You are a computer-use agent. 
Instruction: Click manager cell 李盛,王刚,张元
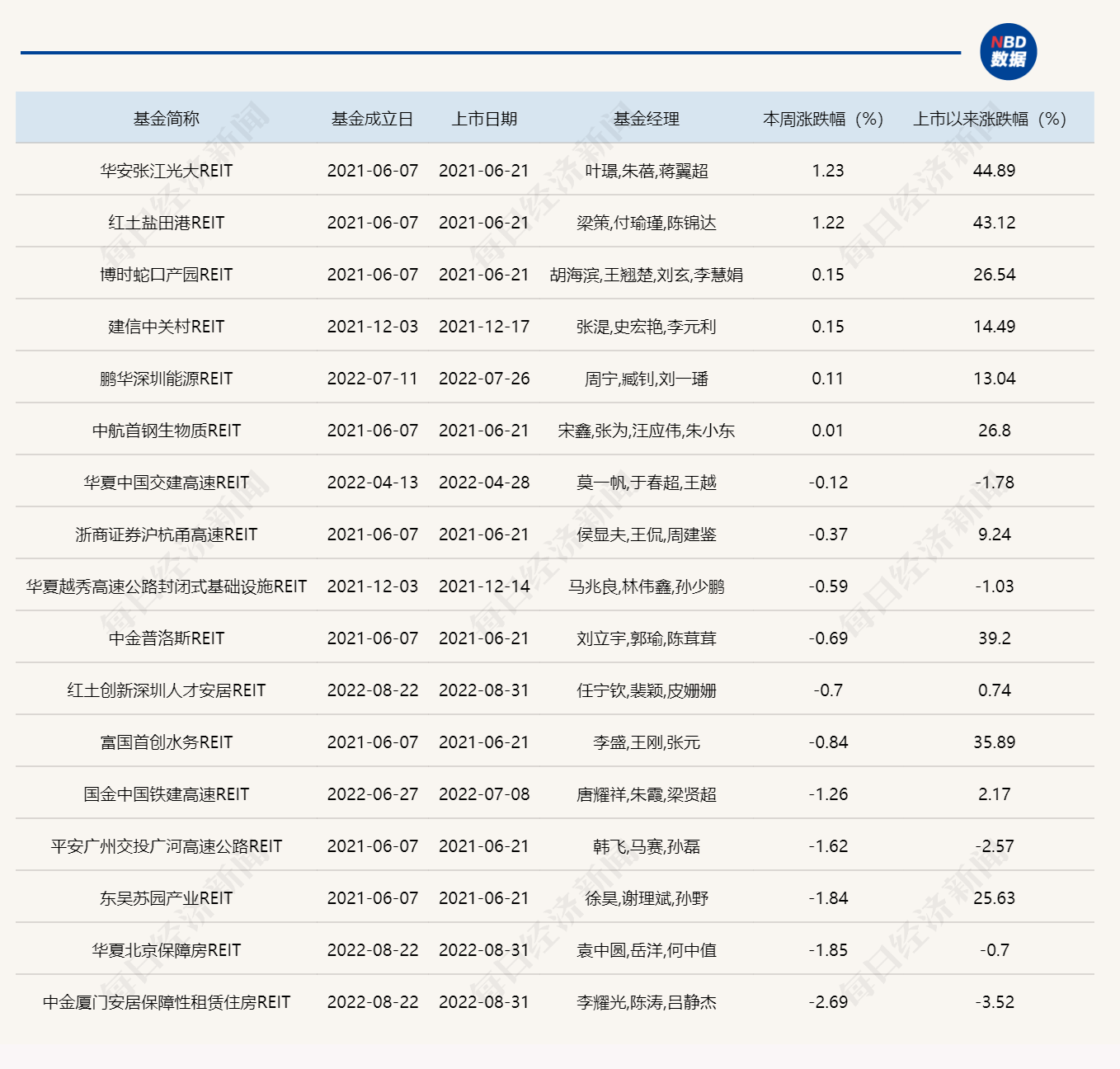click(x=647, y=742)
